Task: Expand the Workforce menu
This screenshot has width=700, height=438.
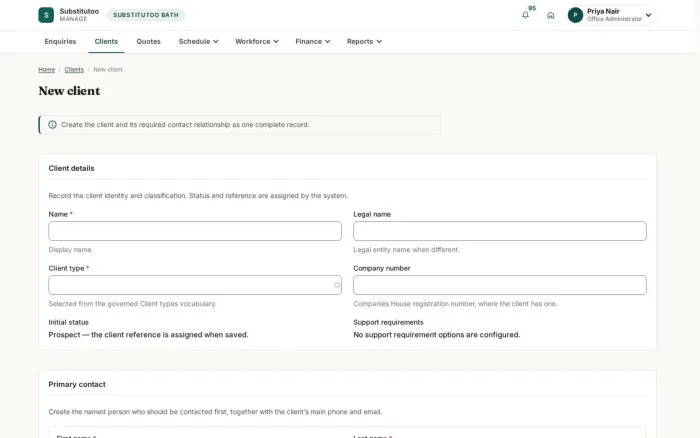Action: [x=257, y=42]
